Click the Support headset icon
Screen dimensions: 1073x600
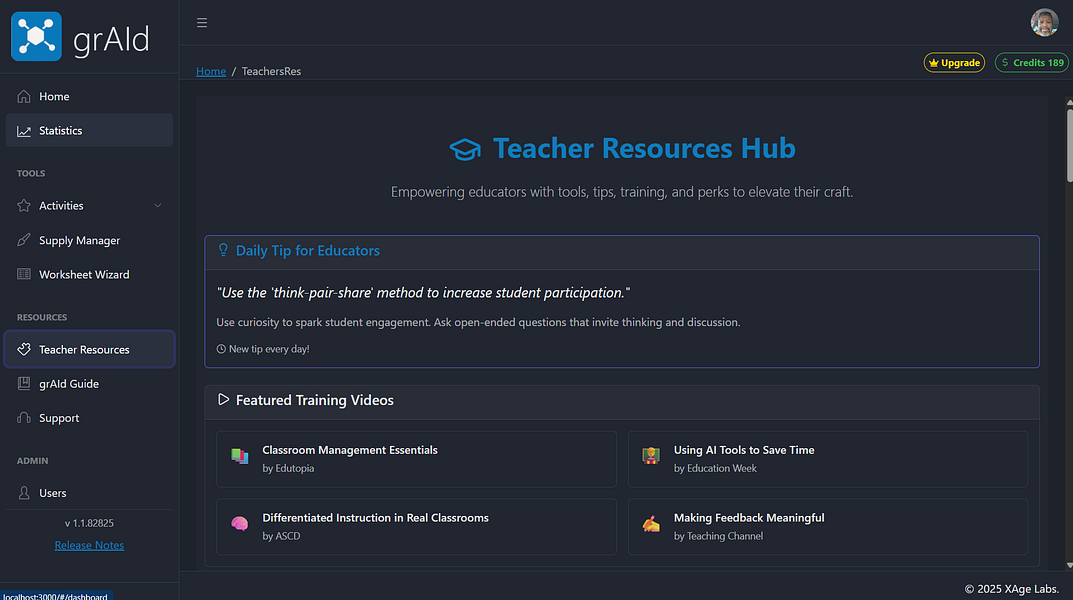[24, 418]
